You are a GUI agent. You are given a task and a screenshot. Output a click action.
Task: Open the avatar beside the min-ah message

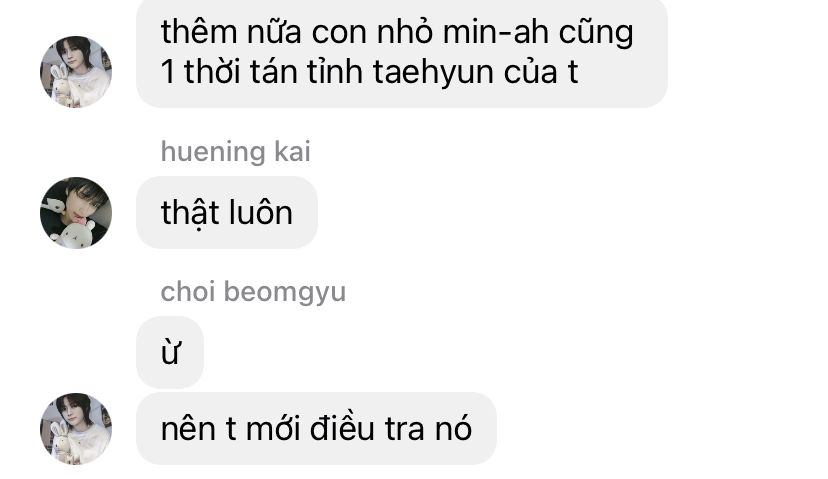click(x=76, y=72)
